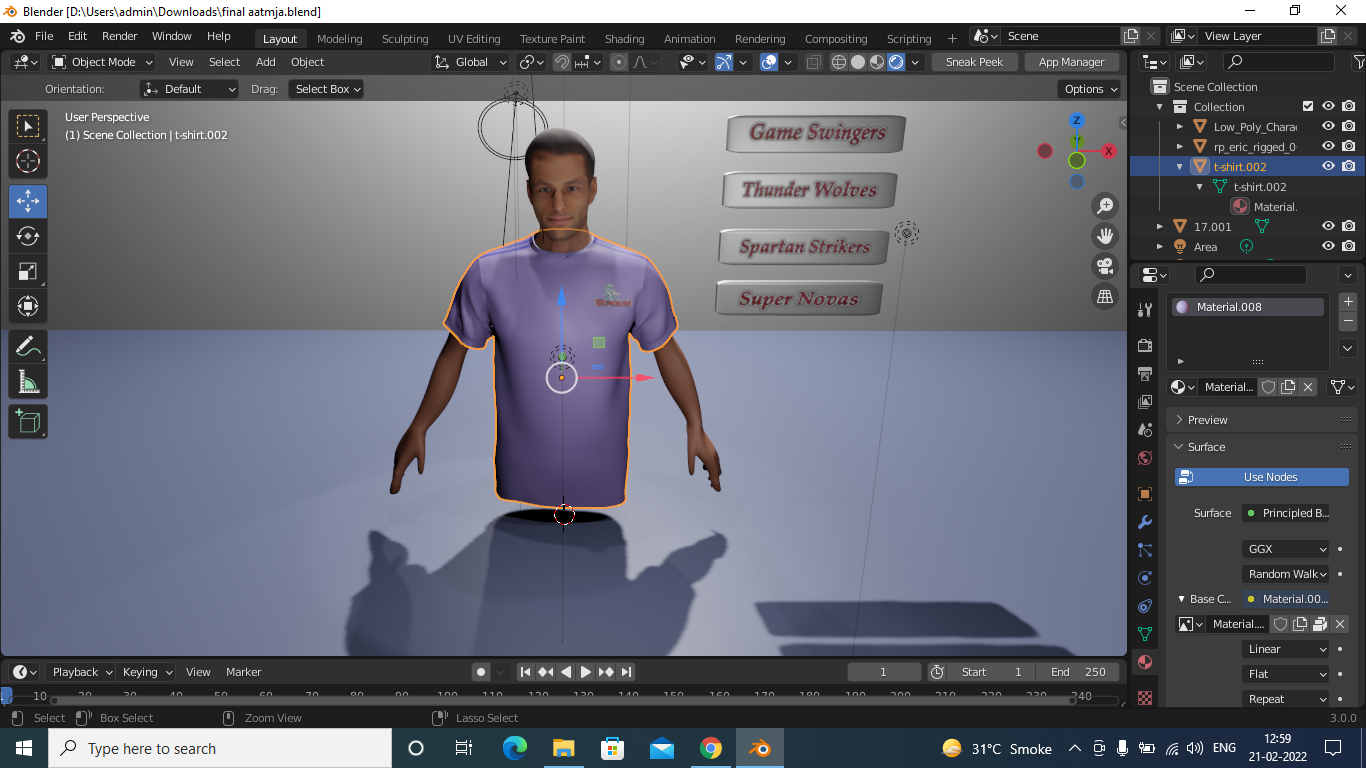
Task: Choose the Transform tool
Action: pyautogui.click(x=28, y=306)
